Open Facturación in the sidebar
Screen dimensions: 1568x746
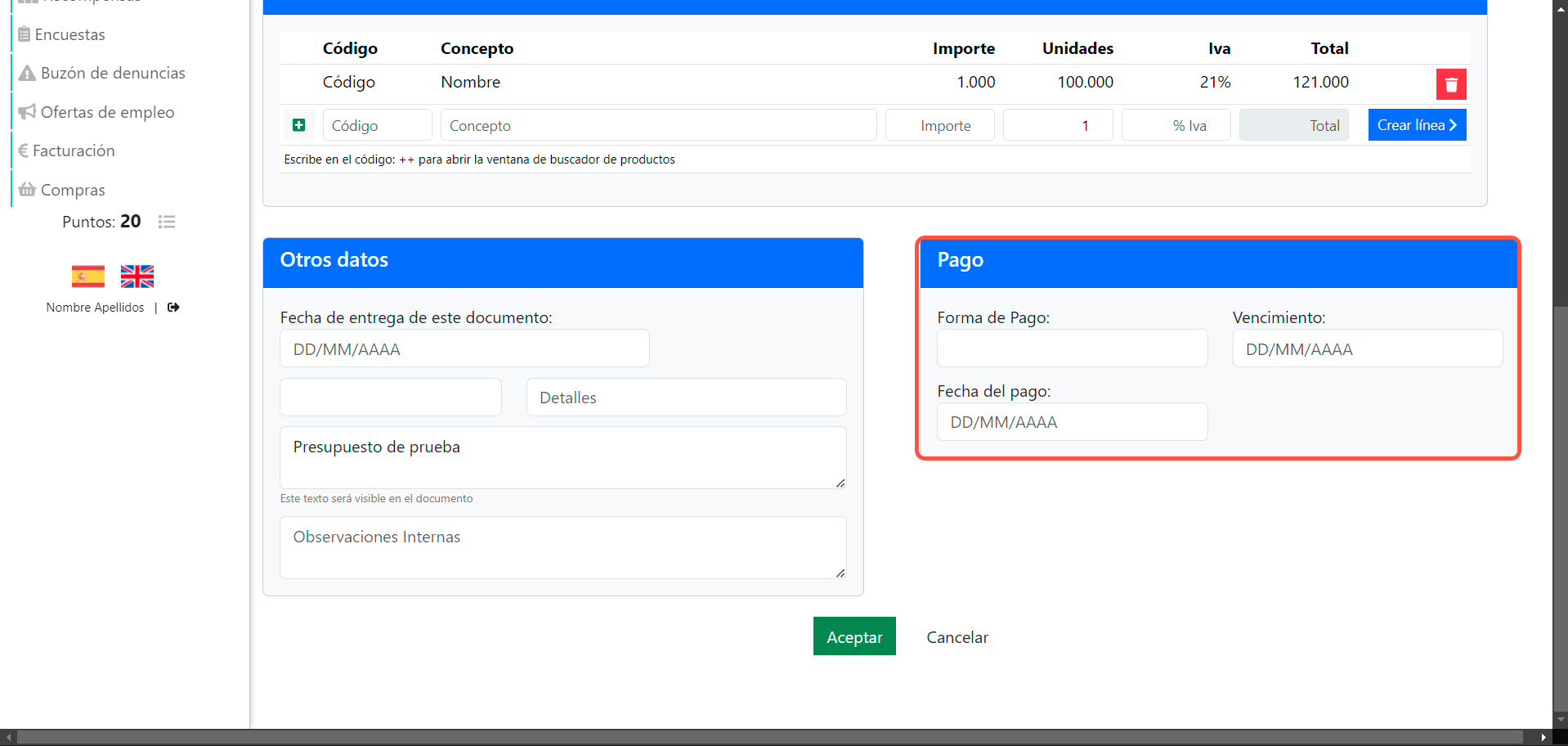coord(66,151)
